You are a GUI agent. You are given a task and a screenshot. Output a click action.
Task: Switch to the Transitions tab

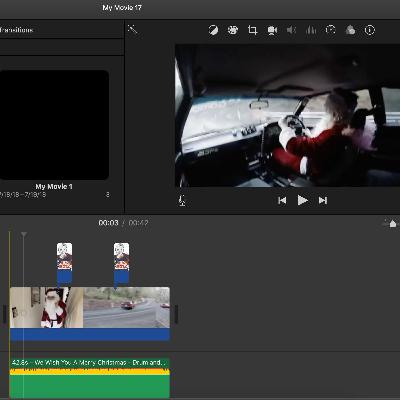(x=17, y=30)
